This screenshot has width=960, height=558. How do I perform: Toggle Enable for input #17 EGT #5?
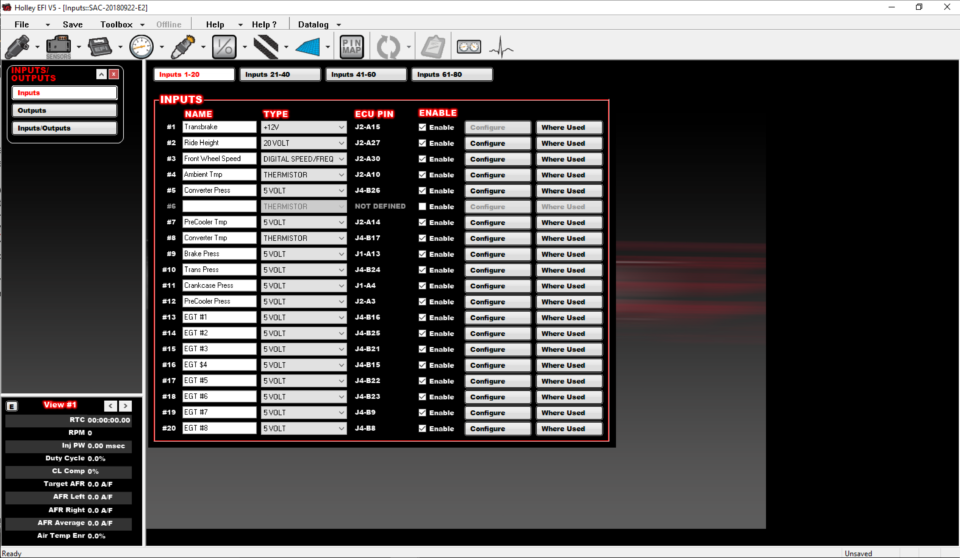422,381
